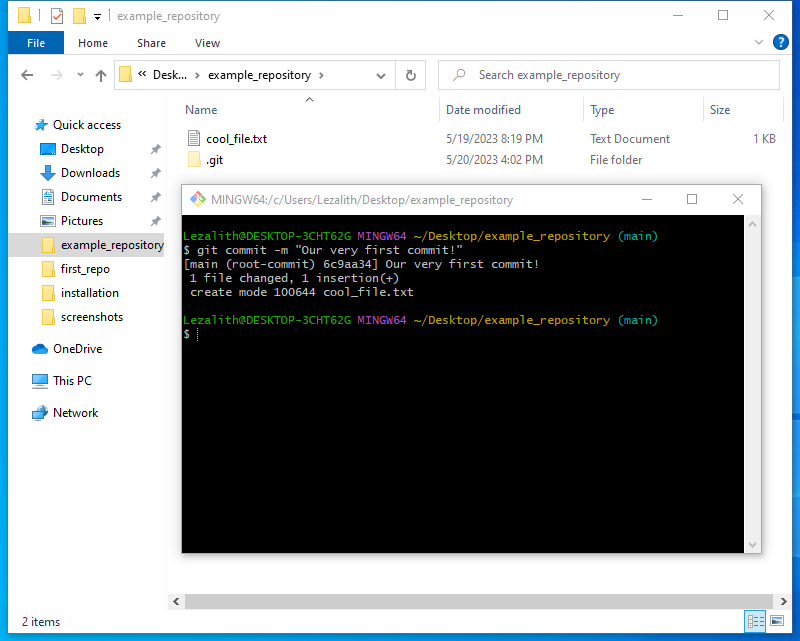Sort by the Type column header
The height and width of the screenshot is (641, 800).
pyautogui.click(x=602, y=110)
